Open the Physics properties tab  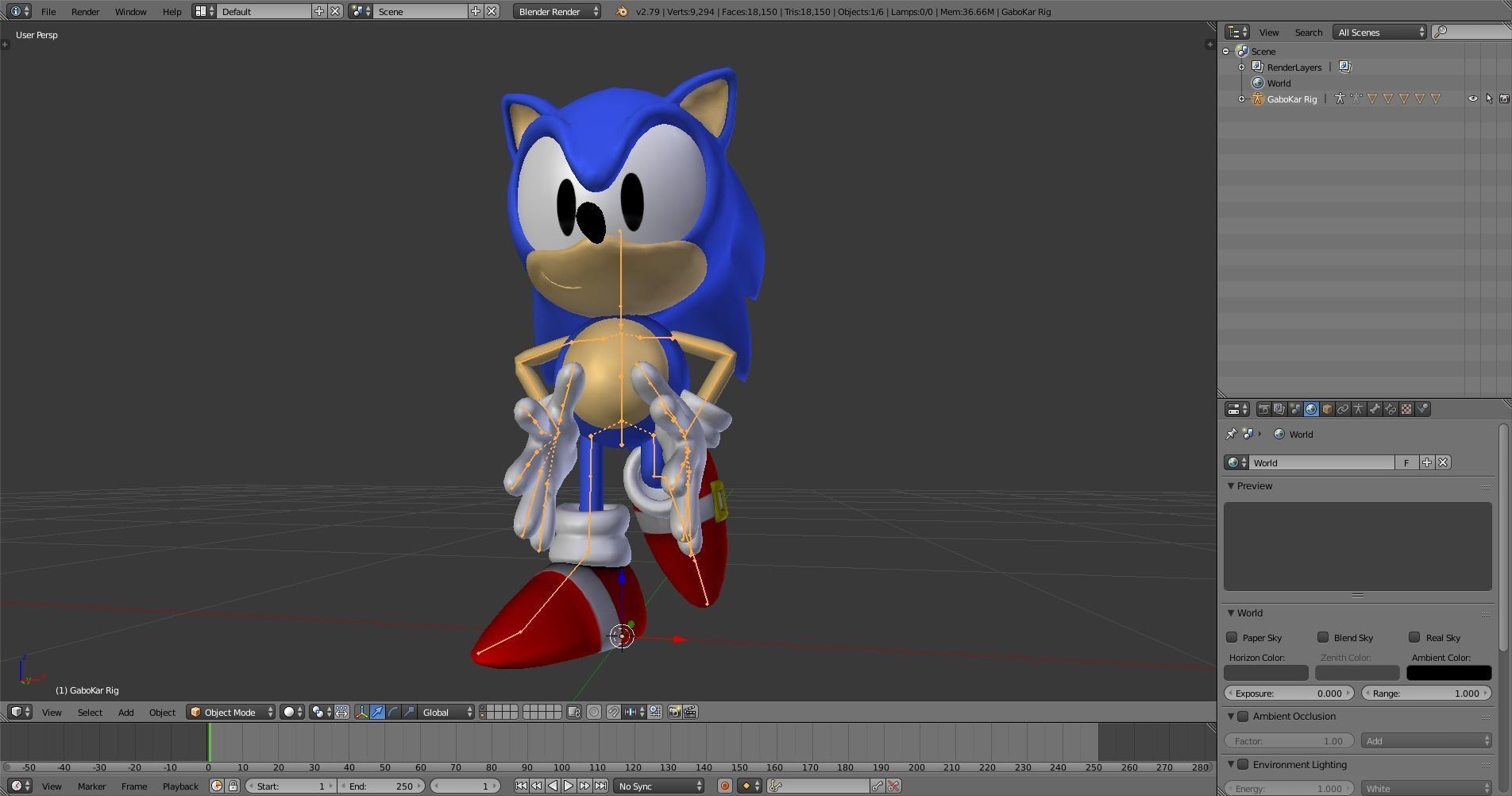(1422, 409)
